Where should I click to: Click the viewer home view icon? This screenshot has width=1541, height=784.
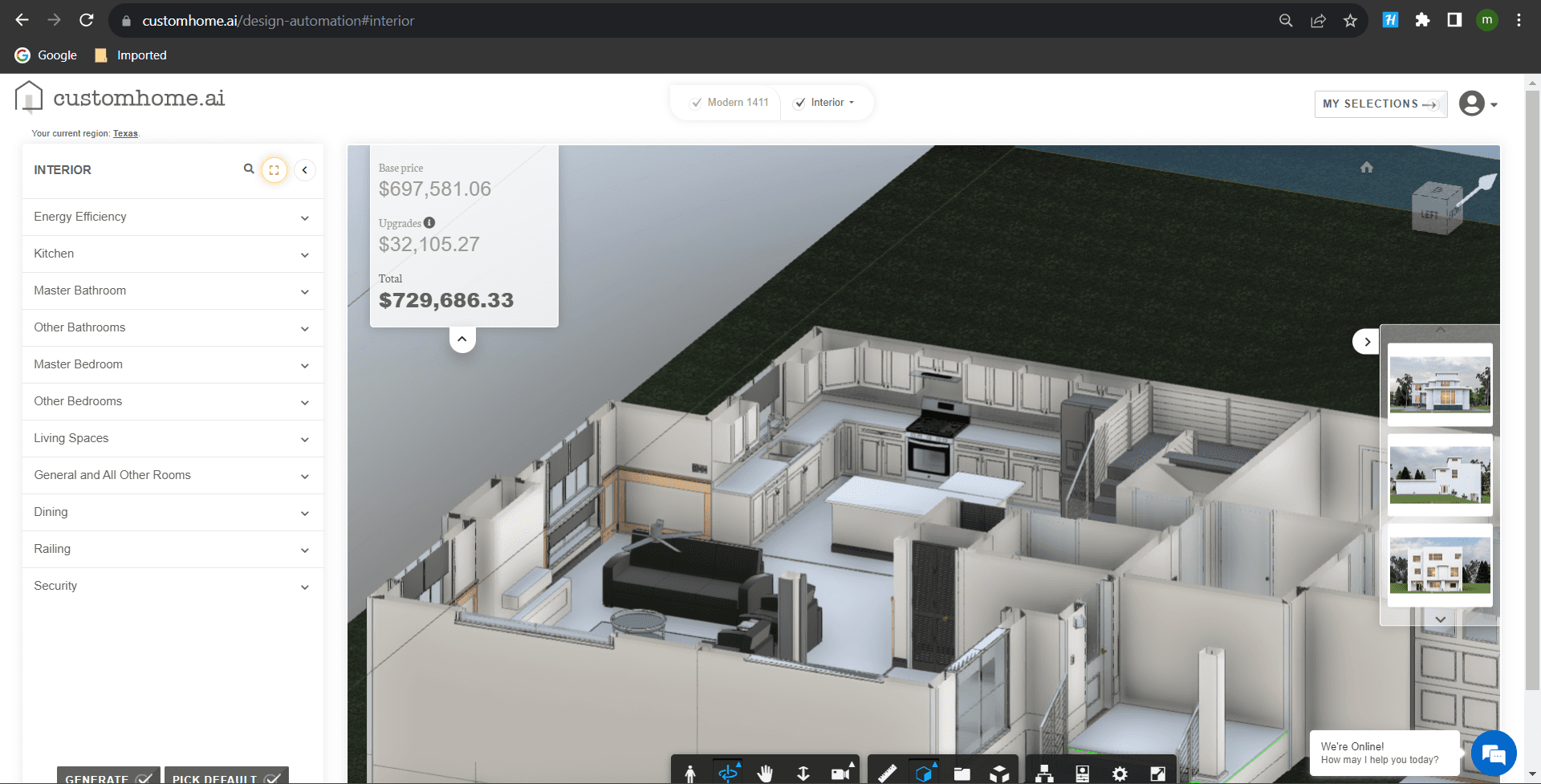point(1367,167)
